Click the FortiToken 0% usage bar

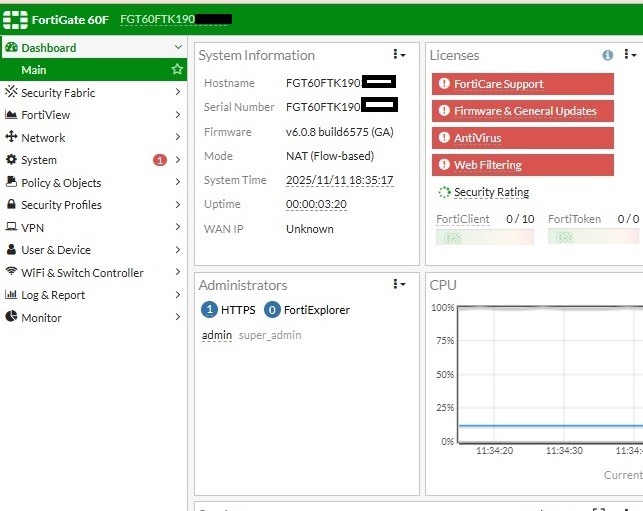pyautogui.click(x=593, y=237)
